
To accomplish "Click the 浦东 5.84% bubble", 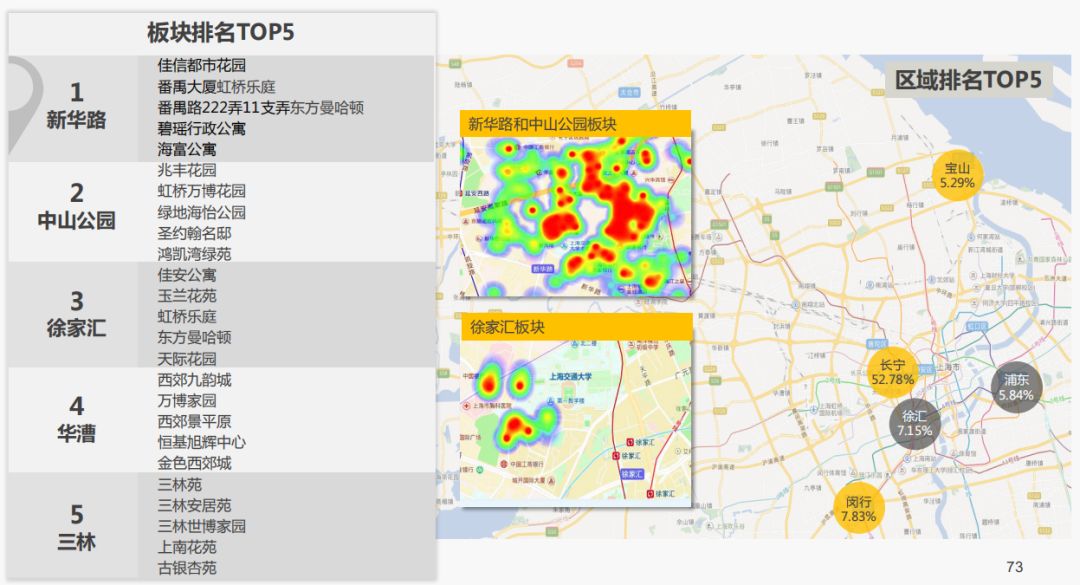I will point(1016,387).
